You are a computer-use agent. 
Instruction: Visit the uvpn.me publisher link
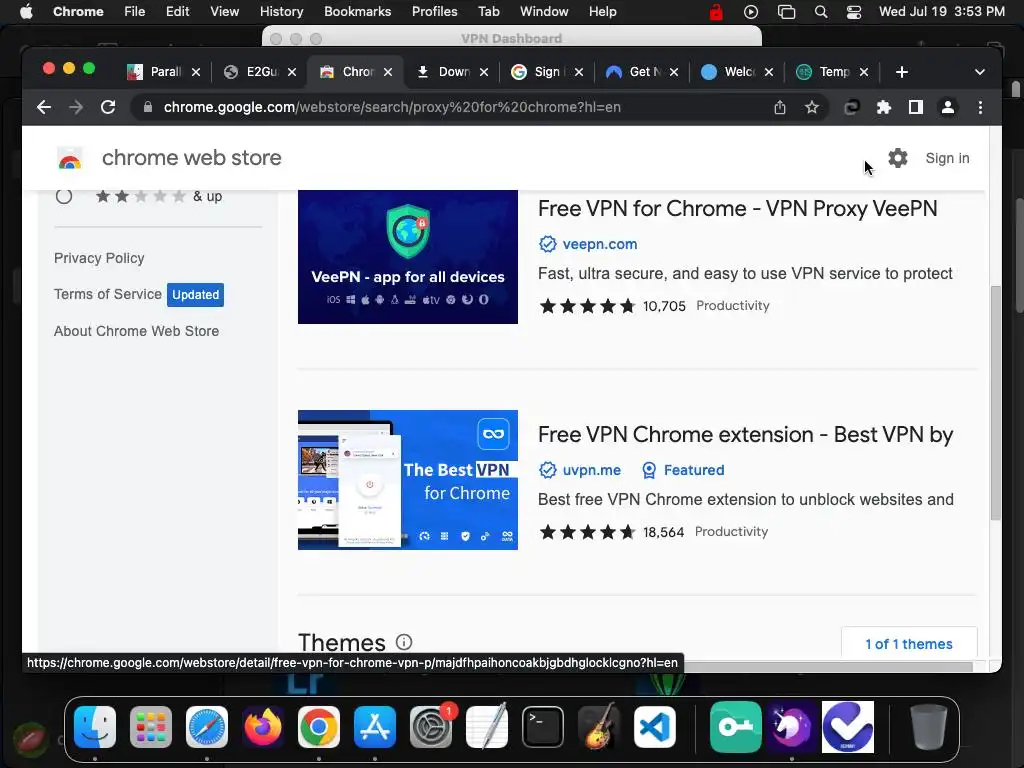point(592,470)
